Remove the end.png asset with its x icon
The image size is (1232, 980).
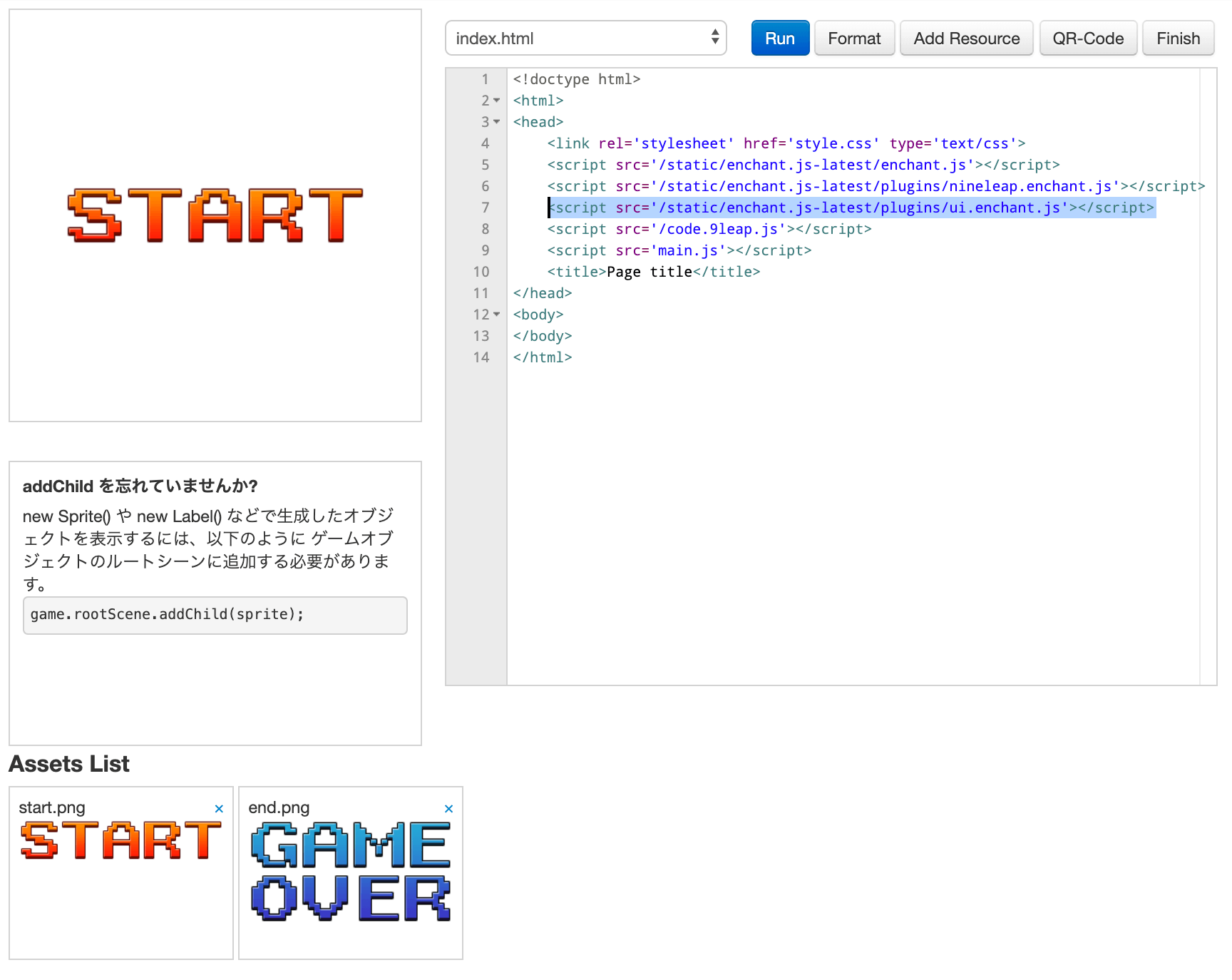pyautogui.click(x=448, y=809)
